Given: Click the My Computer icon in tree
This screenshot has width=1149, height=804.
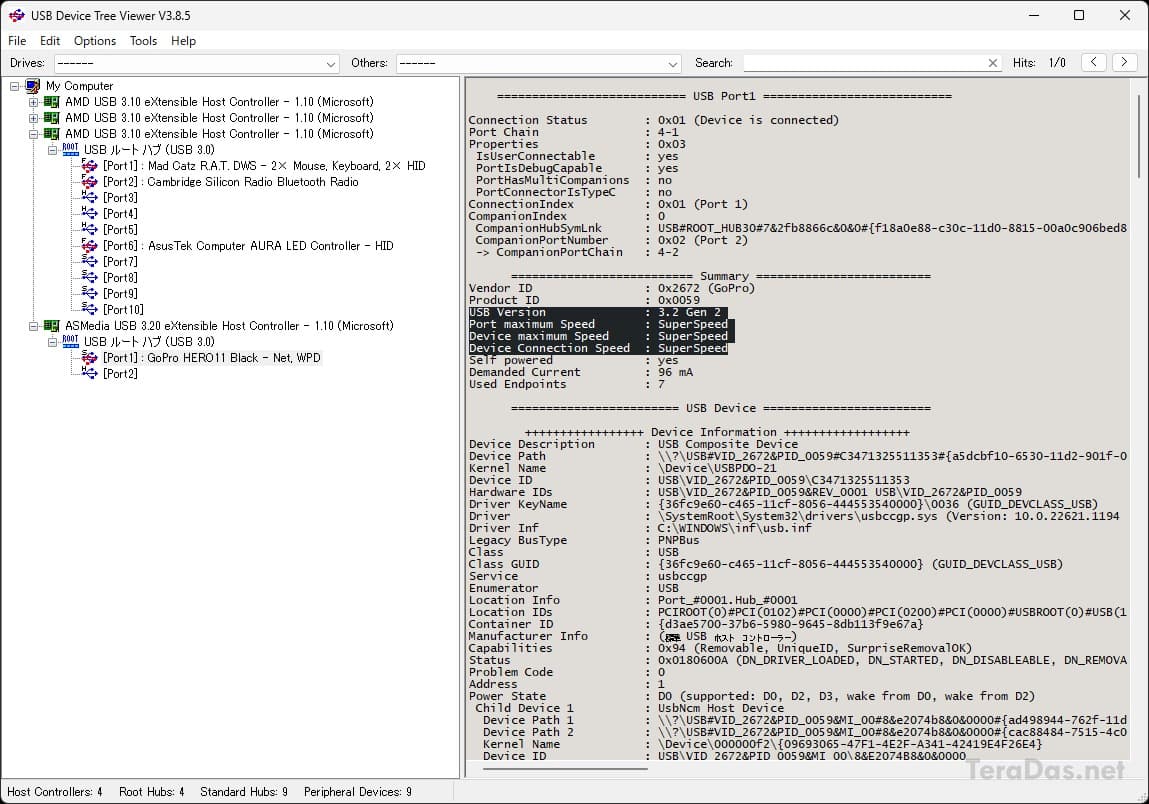Looking at the screenshot, I should click(x=32, y=86).
